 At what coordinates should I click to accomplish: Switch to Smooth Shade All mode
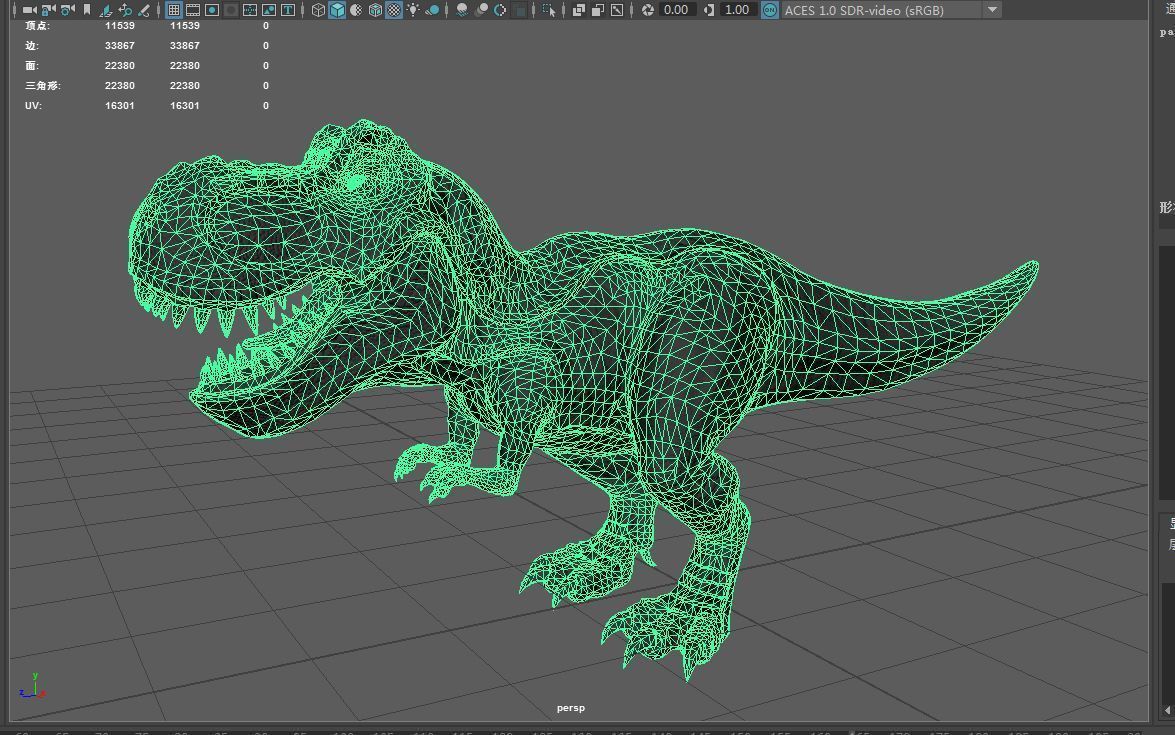pos(337,10)
